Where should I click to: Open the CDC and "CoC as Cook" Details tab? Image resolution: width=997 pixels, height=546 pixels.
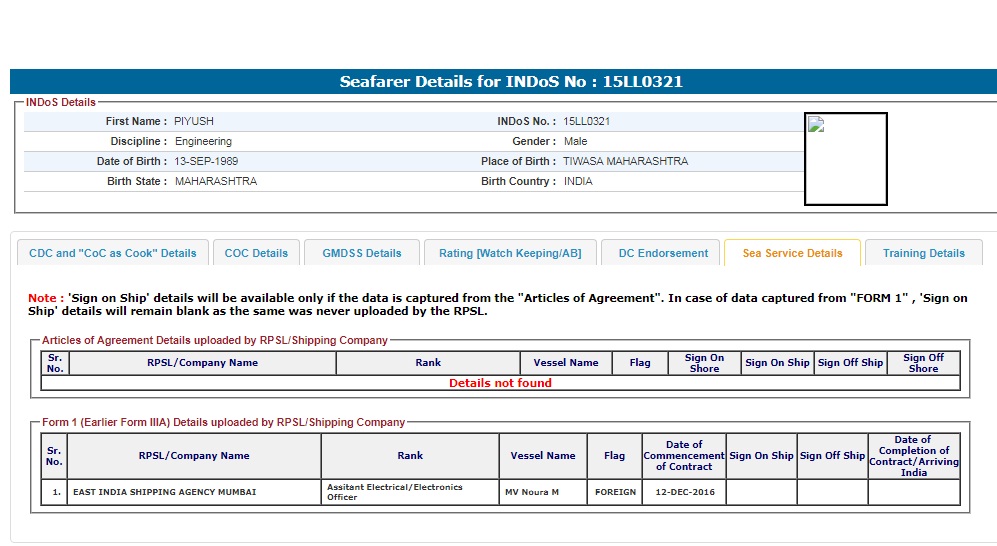click(x=113, y=253)
